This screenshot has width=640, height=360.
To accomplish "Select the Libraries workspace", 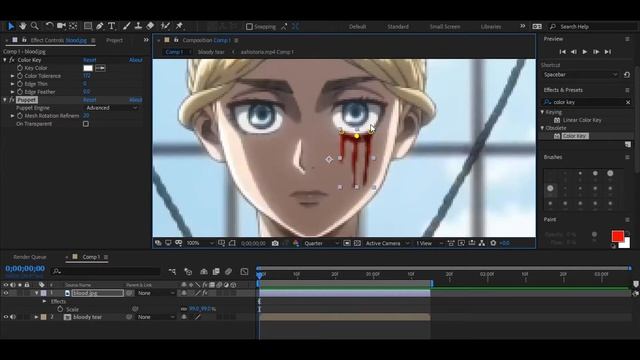I will point(491,27).
